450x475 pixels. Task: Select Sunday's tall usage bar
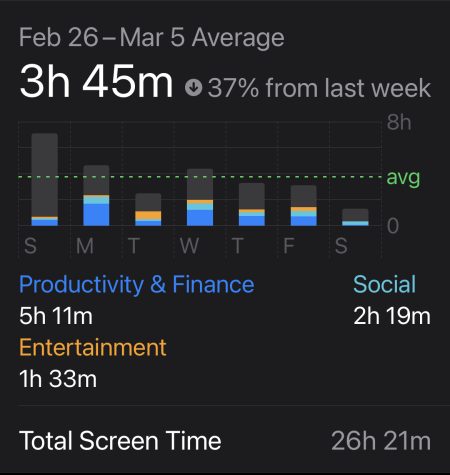click(x=45, y=180)
